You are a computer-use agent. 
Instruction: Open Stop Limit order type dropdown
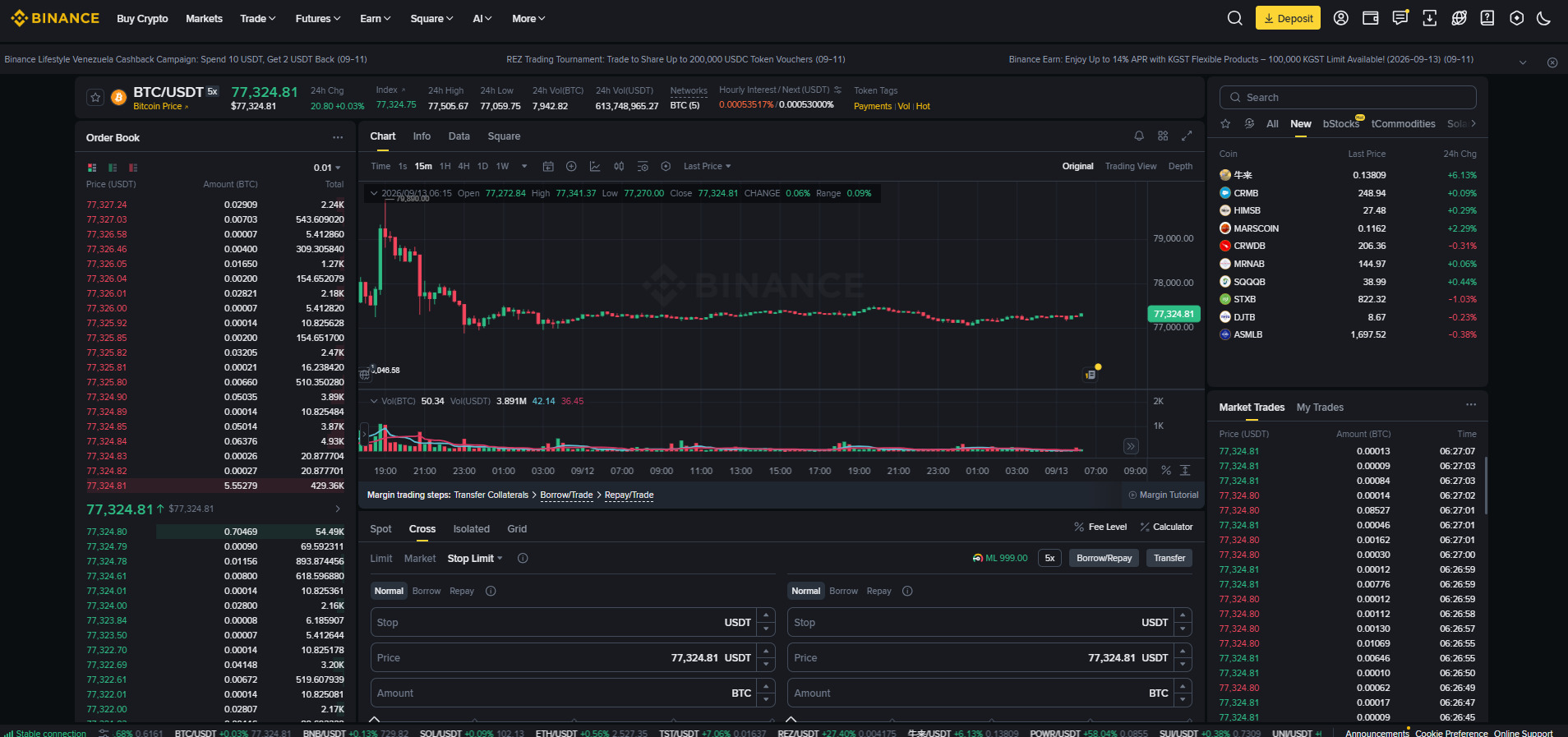pyautogui.click(x=475, y=558)
